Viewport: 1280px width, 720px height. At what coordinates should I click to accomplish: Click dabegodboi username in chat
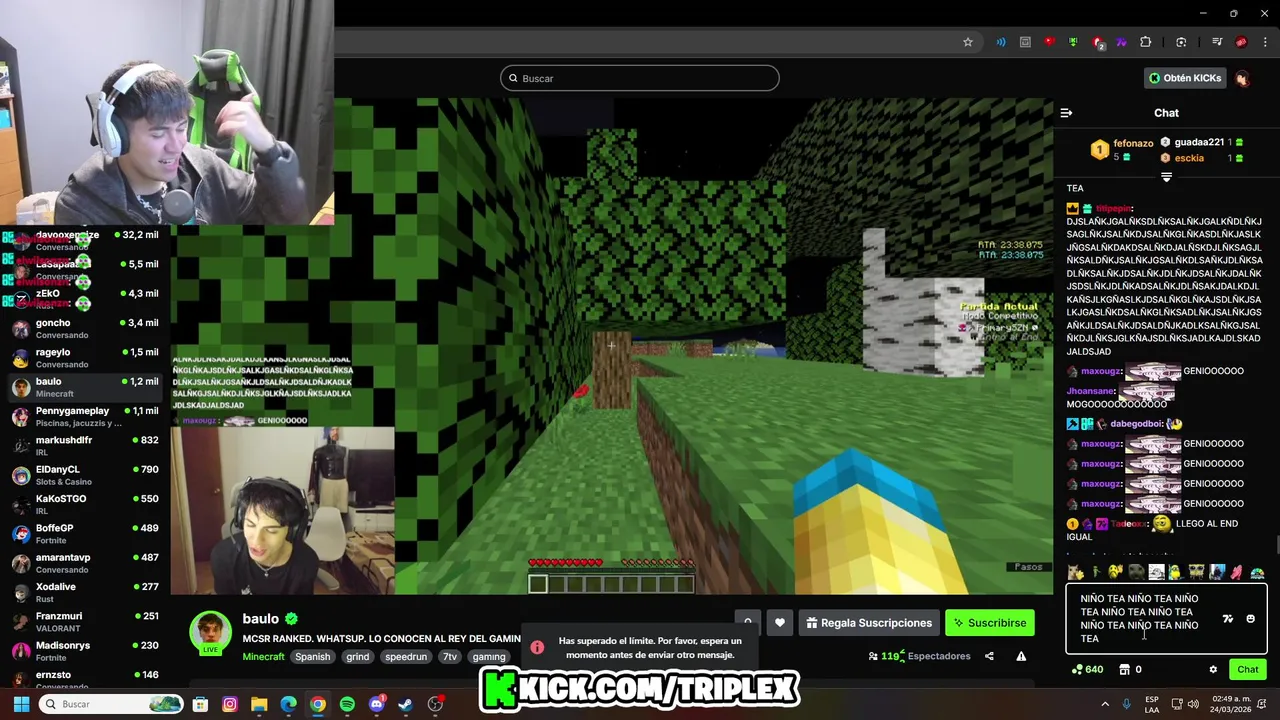1136,424
